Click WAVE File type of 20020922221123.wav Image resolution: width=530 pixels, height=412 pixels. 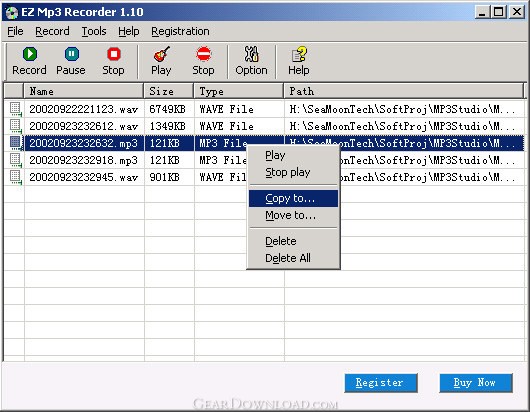pyautogui.click(x=226, y=109)
